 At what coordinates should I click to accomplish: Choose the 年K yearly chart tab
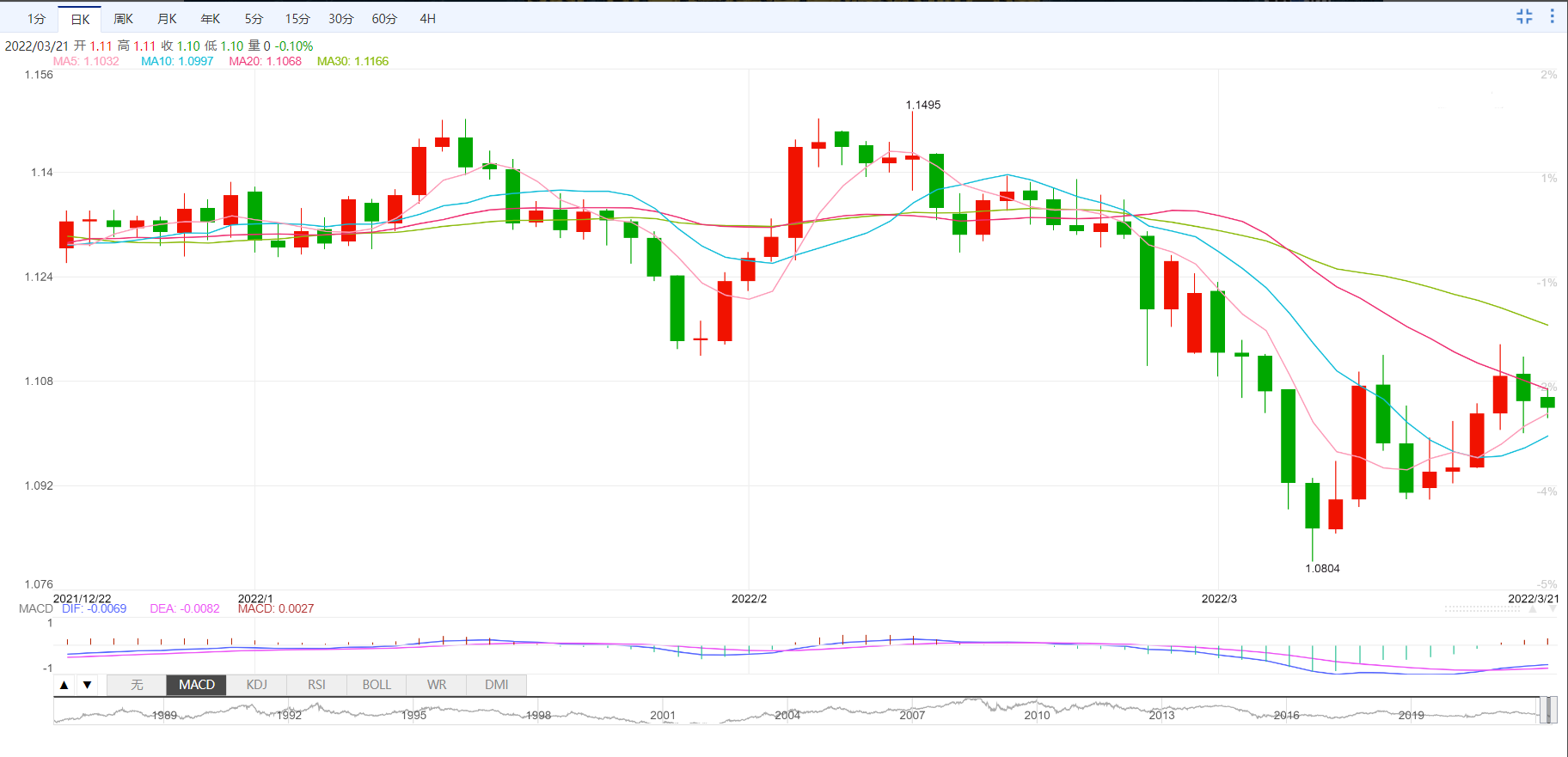tap(210, 19)
